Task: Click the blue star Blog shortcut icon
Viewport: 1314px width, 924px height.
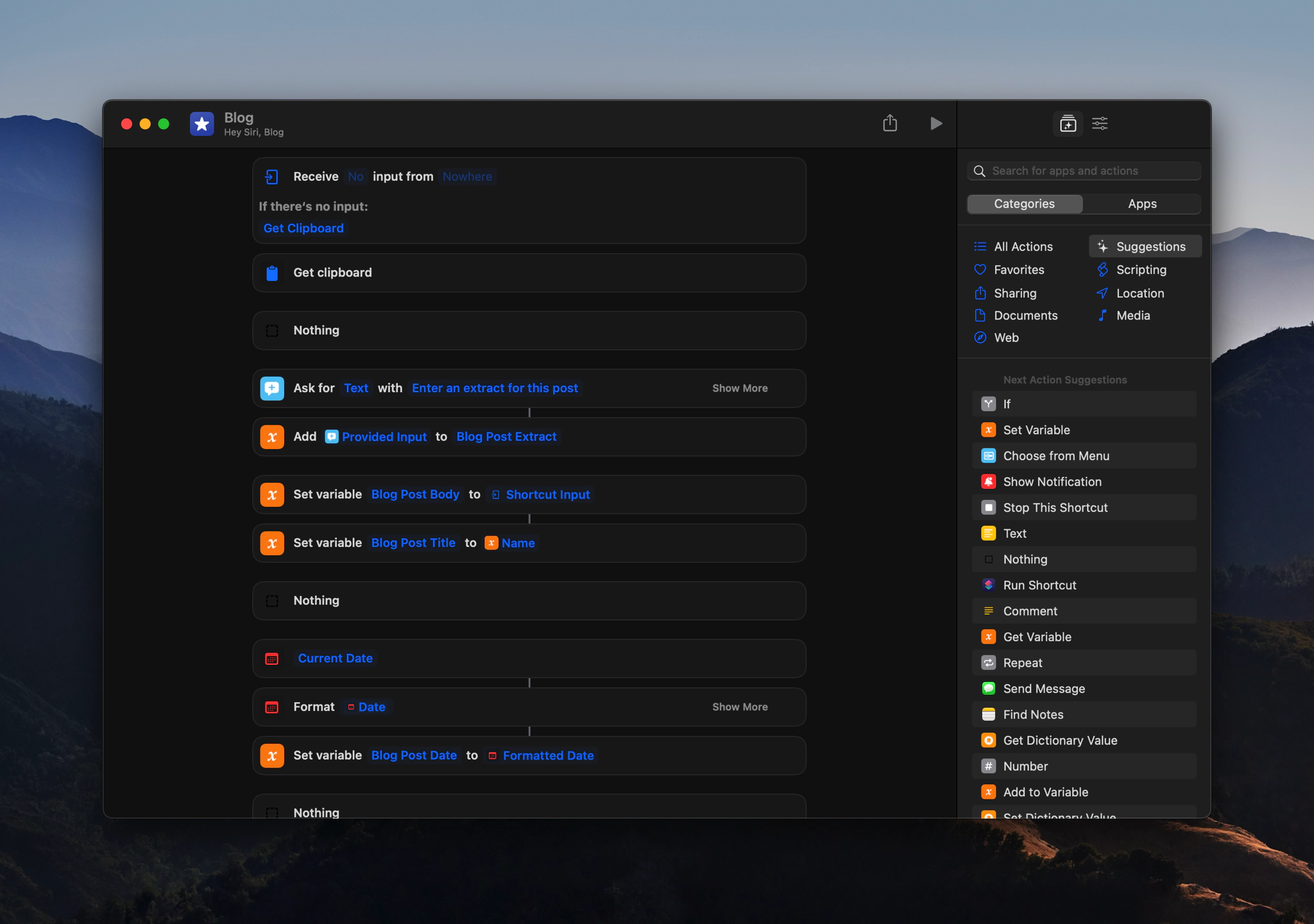Action: tap(201, 123)
